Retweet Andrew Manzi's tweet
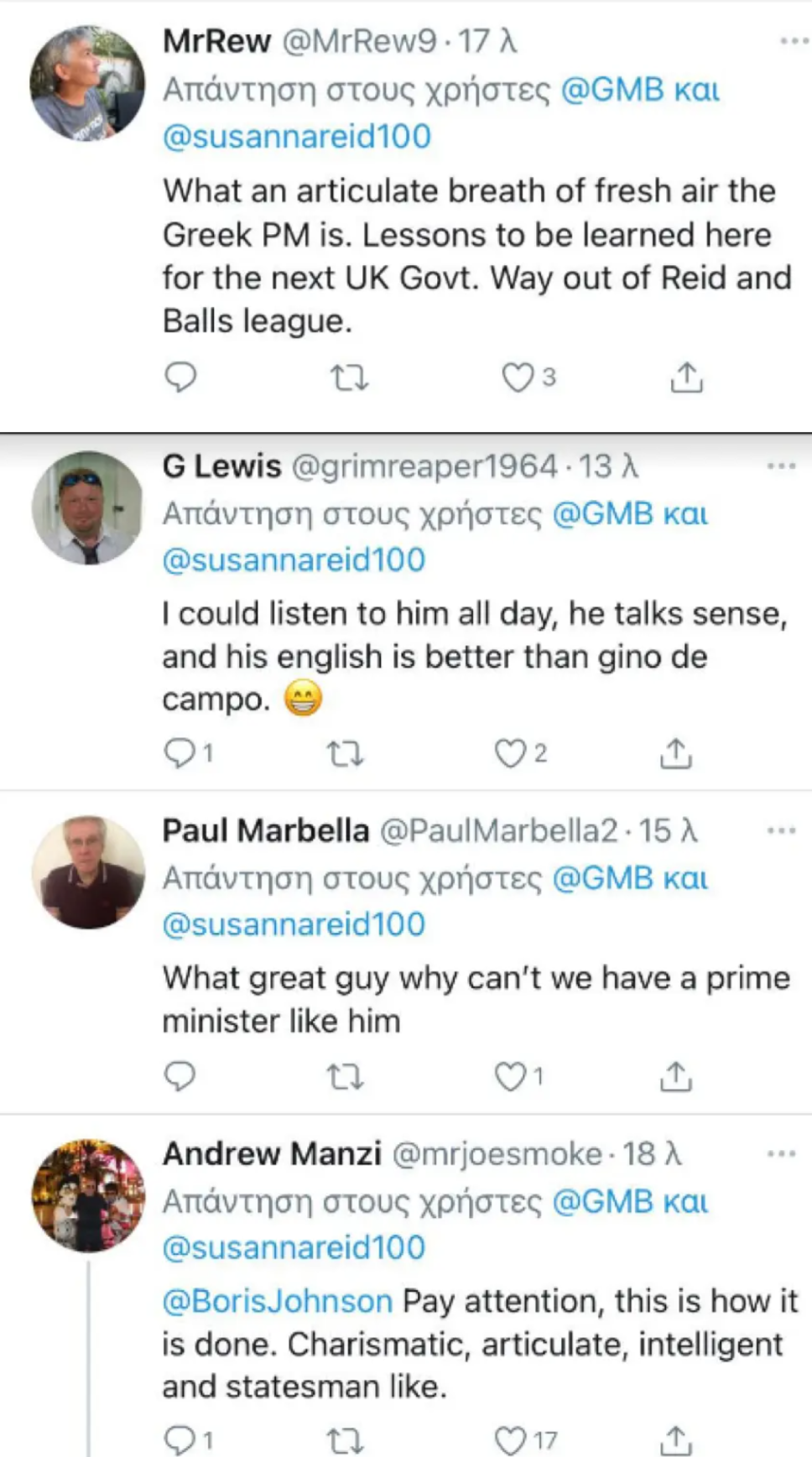 345,1441
